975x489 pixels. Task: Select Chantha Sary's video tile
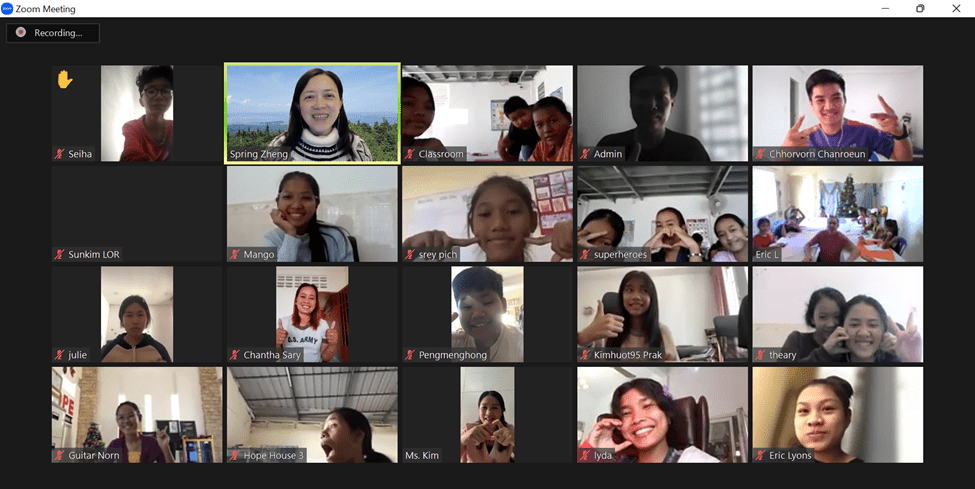click(x=312, y=313)
